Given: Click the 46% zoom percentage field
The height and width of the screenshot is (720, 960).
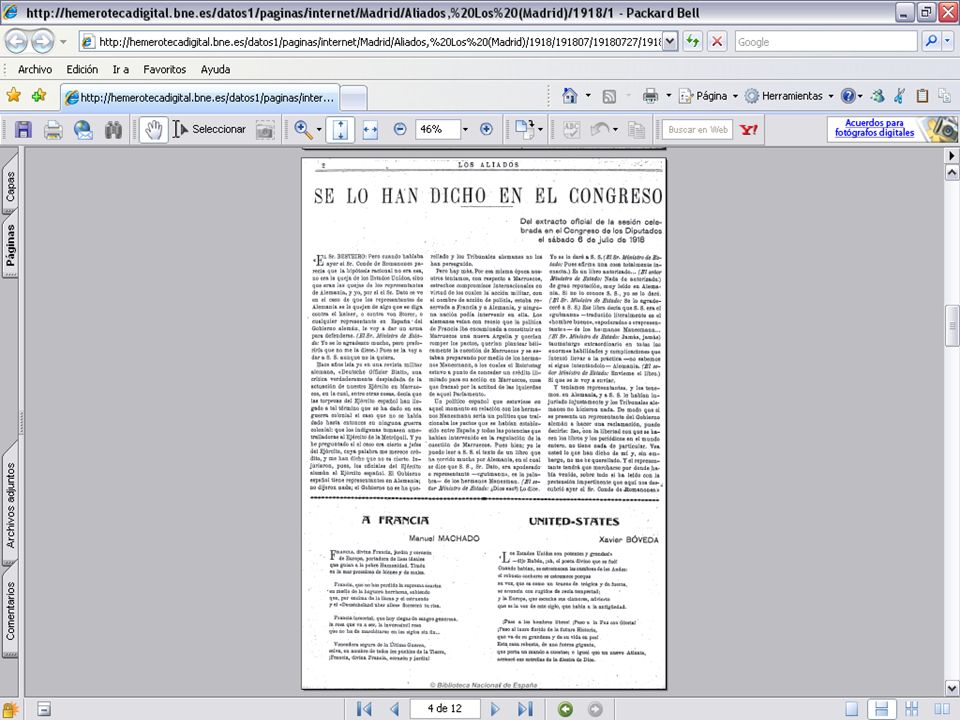Looking at the screenshot, I should 437,129.
